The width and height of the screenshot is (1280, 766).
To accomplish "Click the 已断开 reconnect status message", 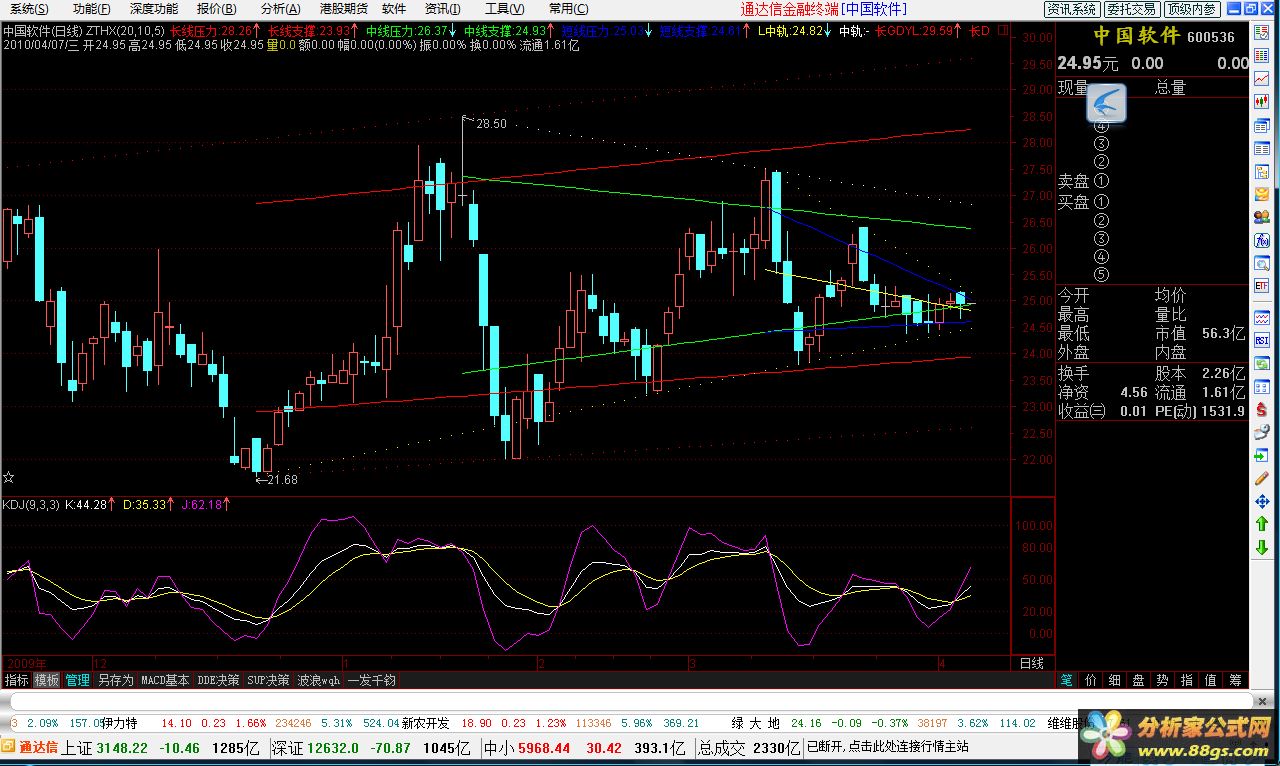I will 887,747.
